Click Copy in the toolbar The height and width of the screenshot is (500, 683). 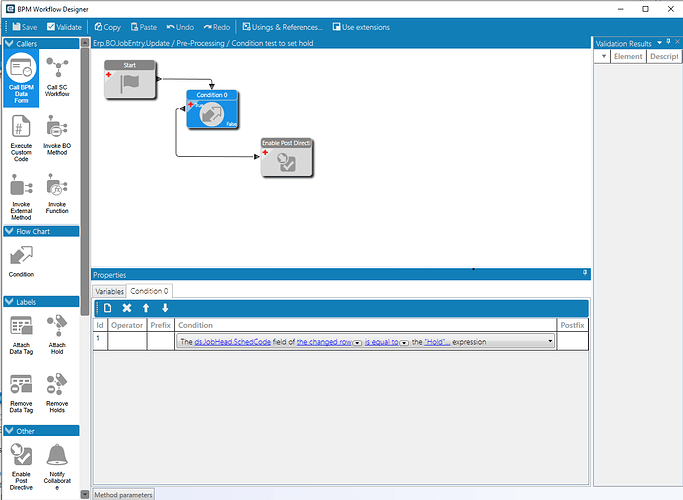point(108,27)
